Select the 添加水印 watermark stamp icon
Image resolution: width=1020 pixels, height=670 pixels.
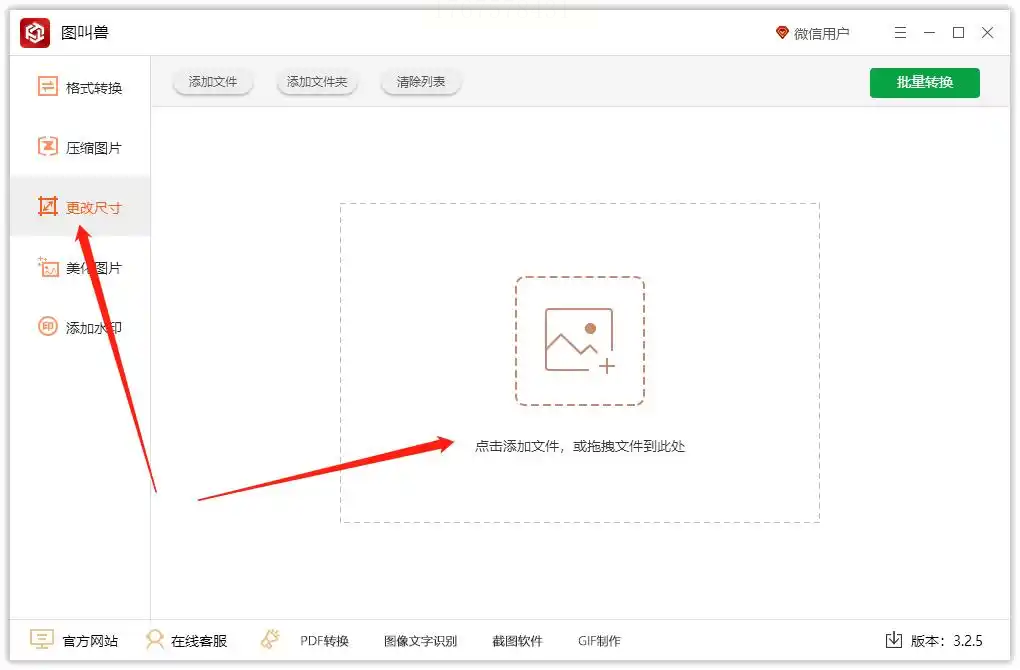tap(47, 327)
